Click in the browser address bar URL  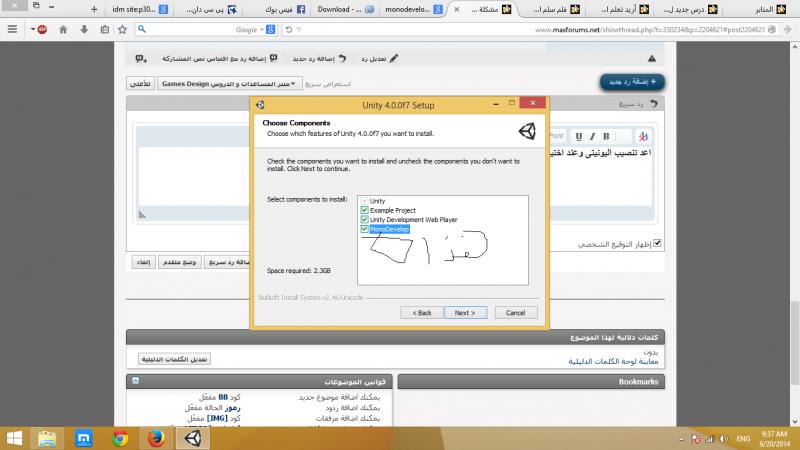(648, 30)
